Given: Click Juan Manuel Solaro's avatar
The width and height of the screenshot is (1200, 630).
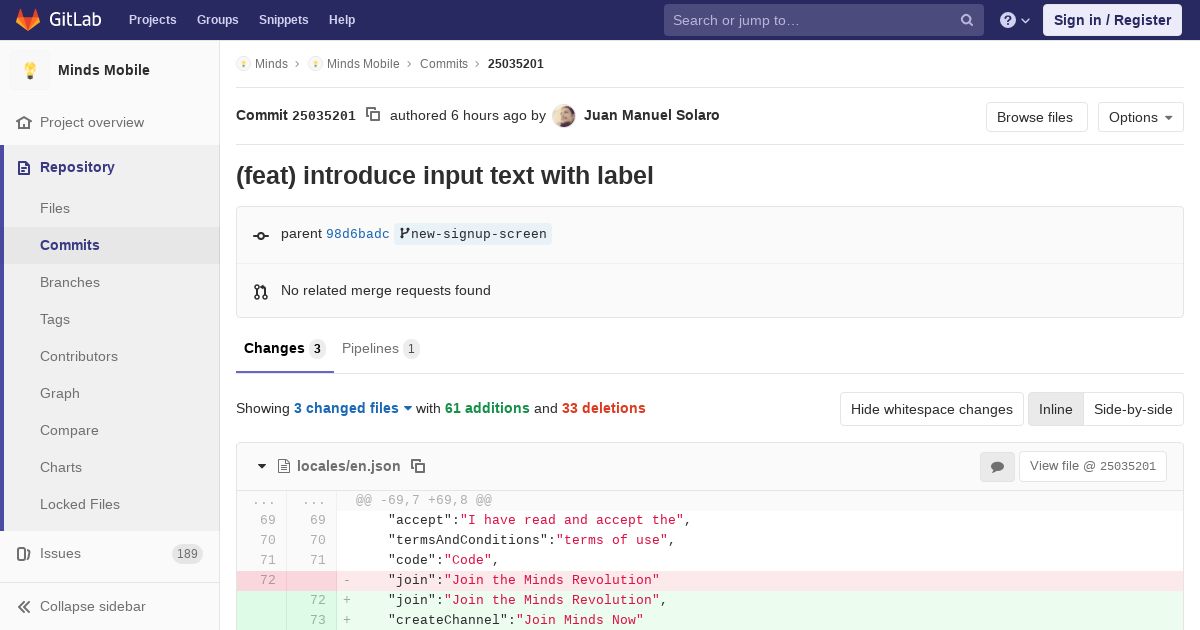Looking at the screenshot, I should pos(564,116).
